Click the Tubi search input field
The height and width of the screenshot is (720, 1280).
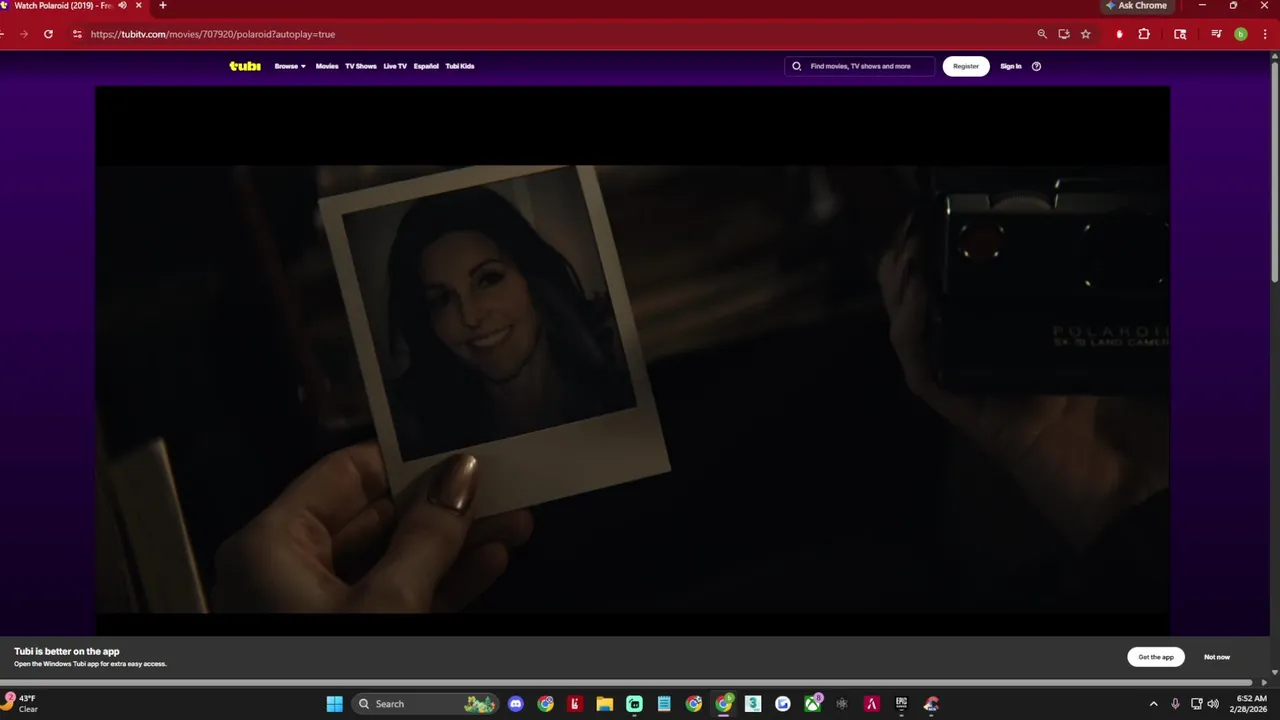point(860,66)
